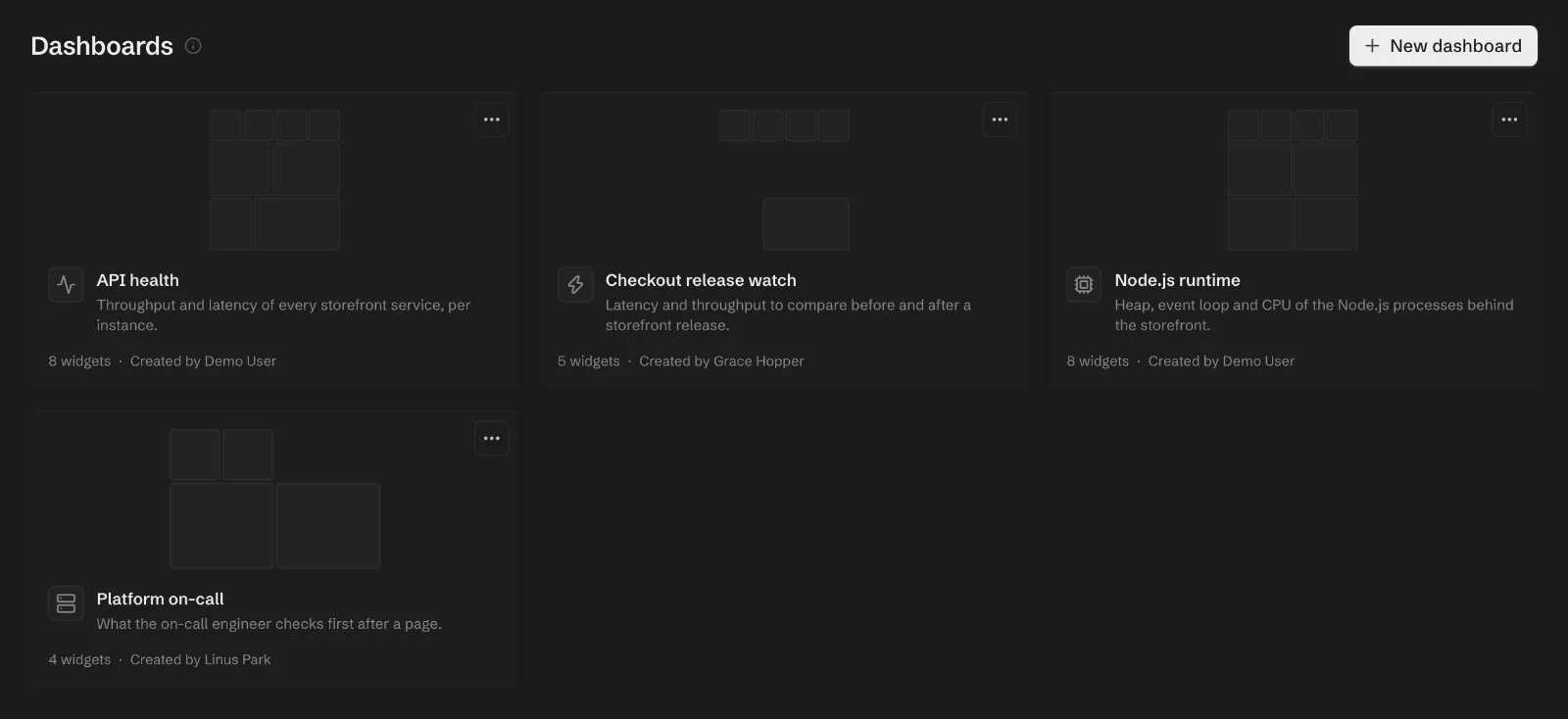Click the Checkout release watch lightning icon
Viewport: 1568px width, 719px height.
575,285
